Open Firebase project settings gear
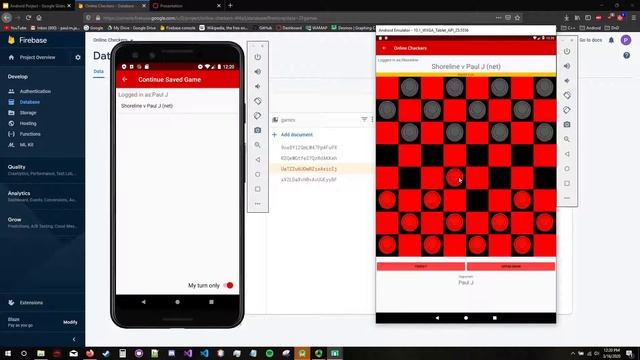 pos(78,58)
